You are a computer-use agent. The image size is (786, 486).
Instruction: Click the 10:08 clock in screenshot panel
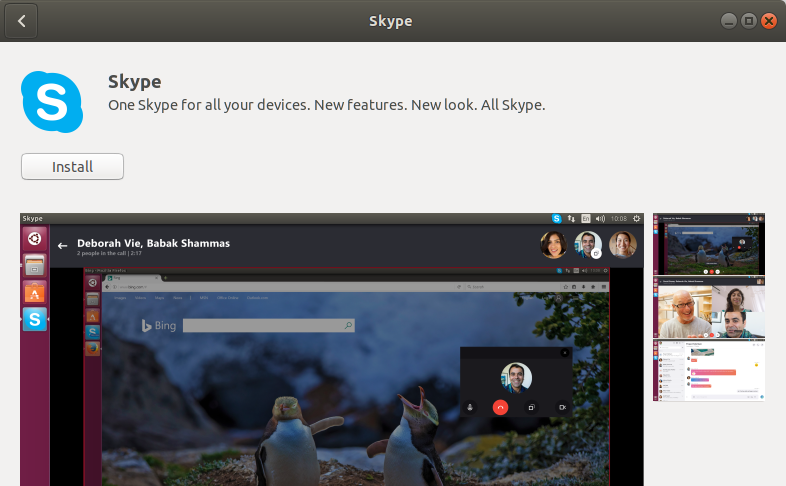click(x=619, y=218)
